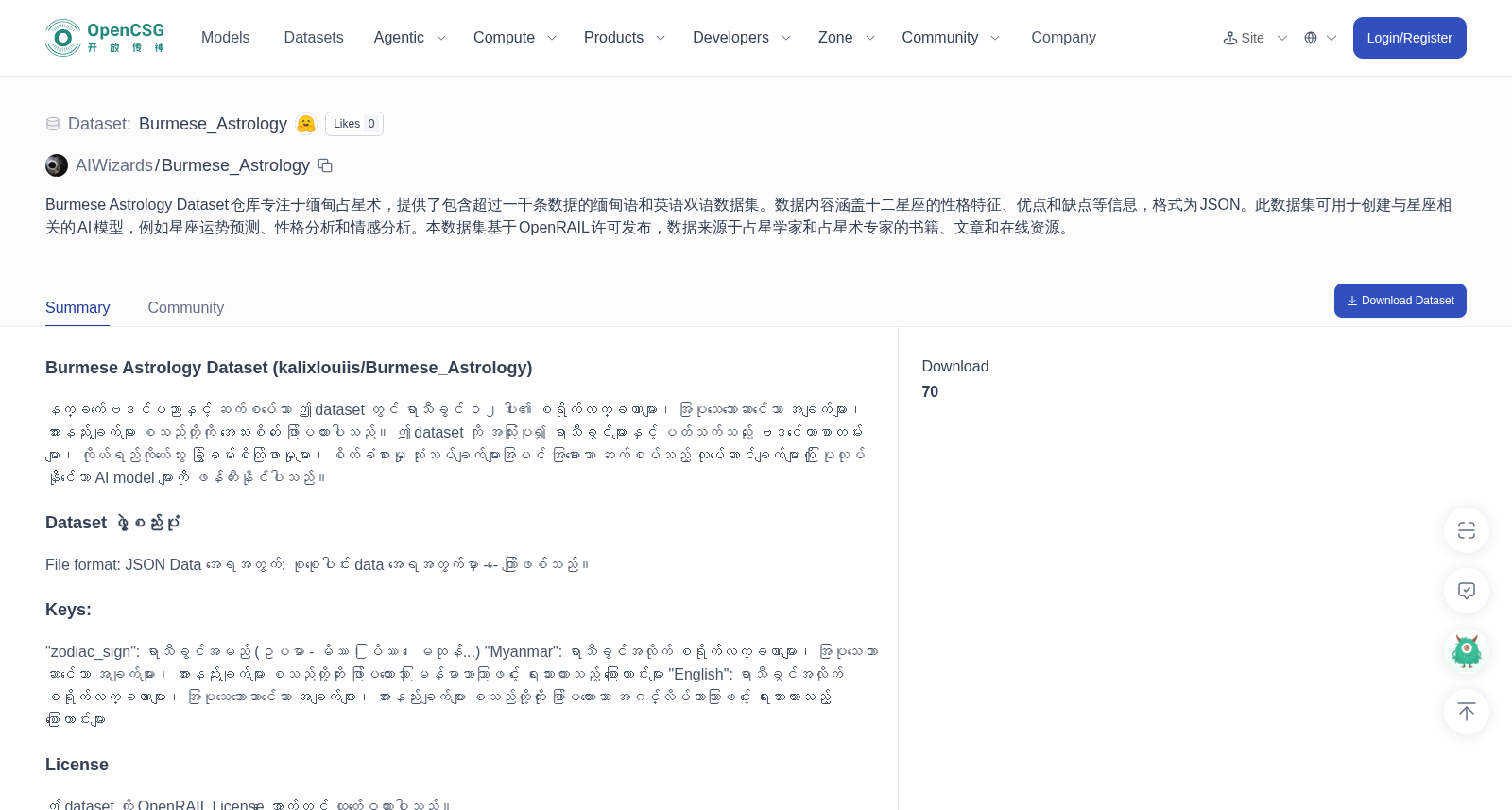This screenshot has width=1512, height=810.
Task: Select the Summary tab
Action: (77, 308)
